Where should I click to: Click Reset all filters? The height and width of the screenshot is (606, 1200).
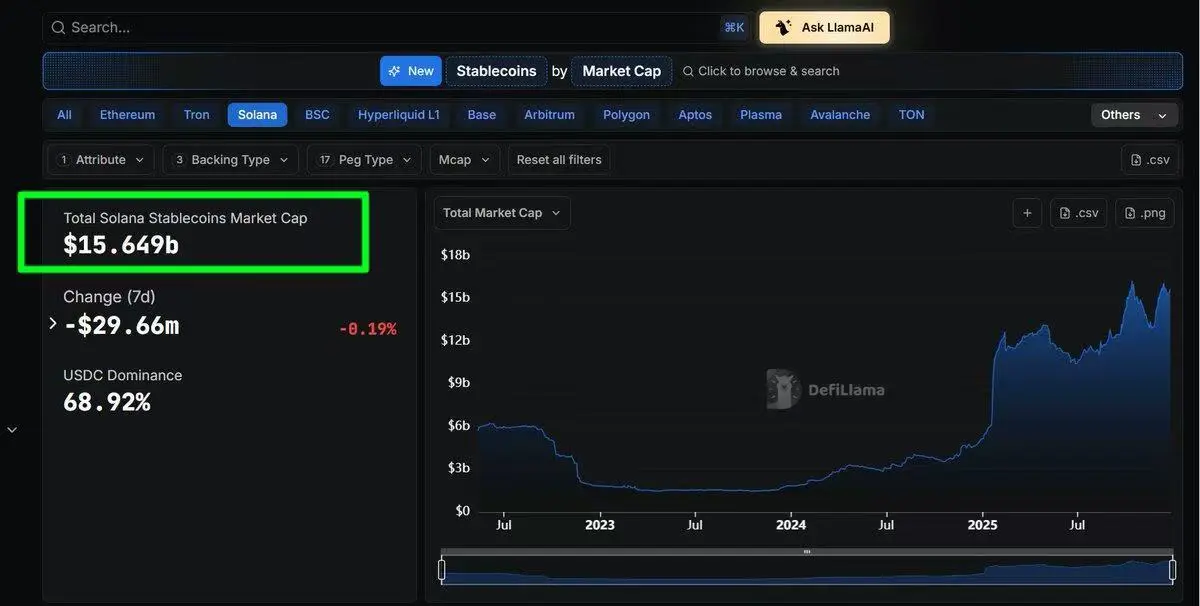[x=559, y=160]
